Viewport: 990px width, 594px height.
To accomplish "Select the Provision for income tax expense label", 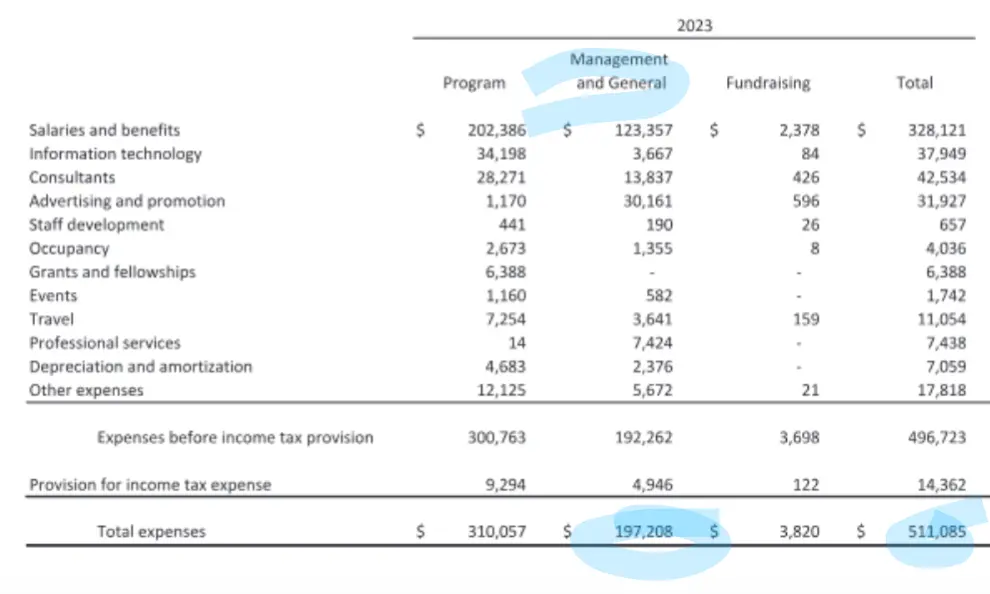I will point(150,485).
